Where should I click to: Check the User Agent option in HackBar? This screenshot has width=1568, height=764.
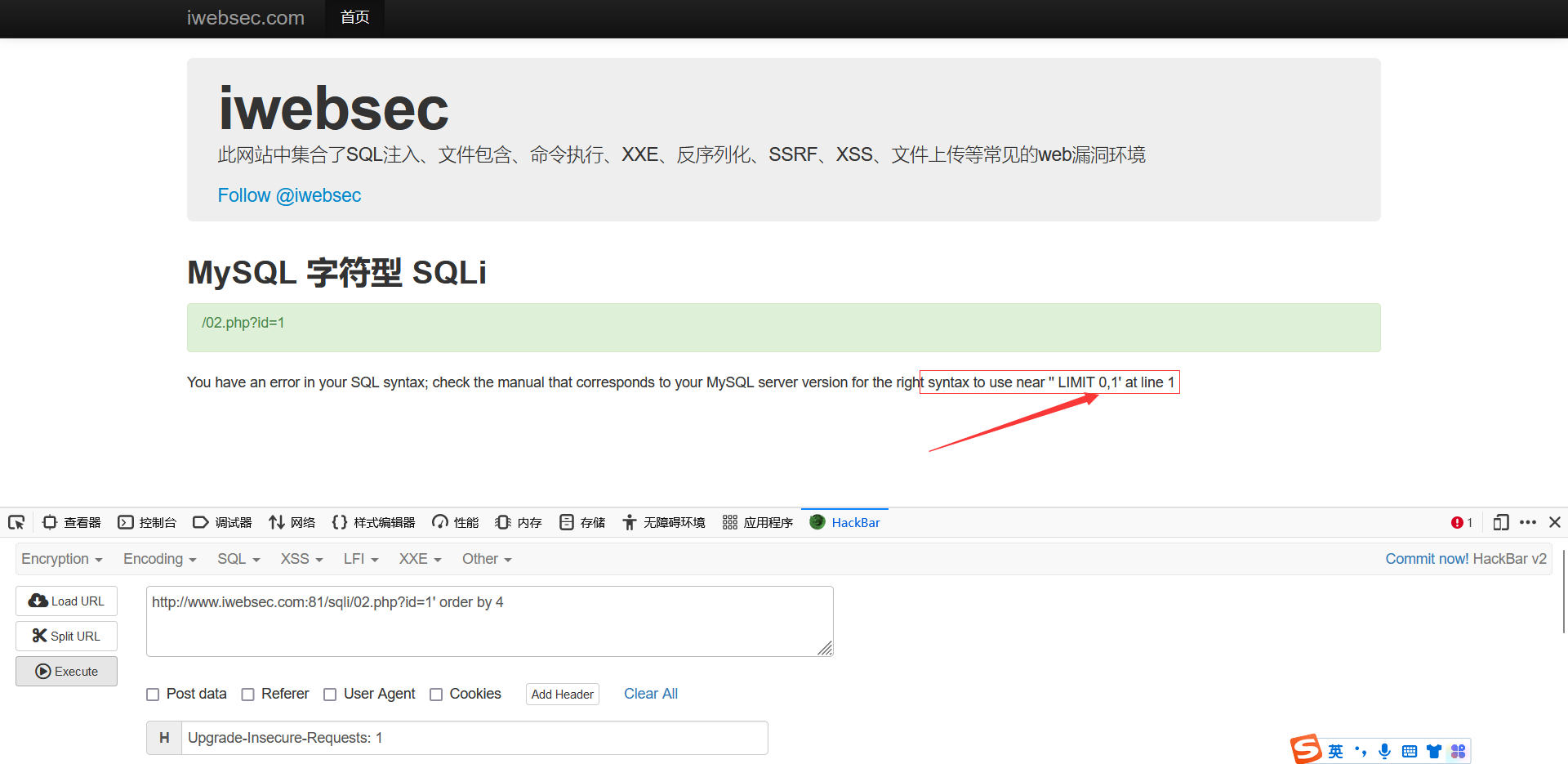(330, 694)
